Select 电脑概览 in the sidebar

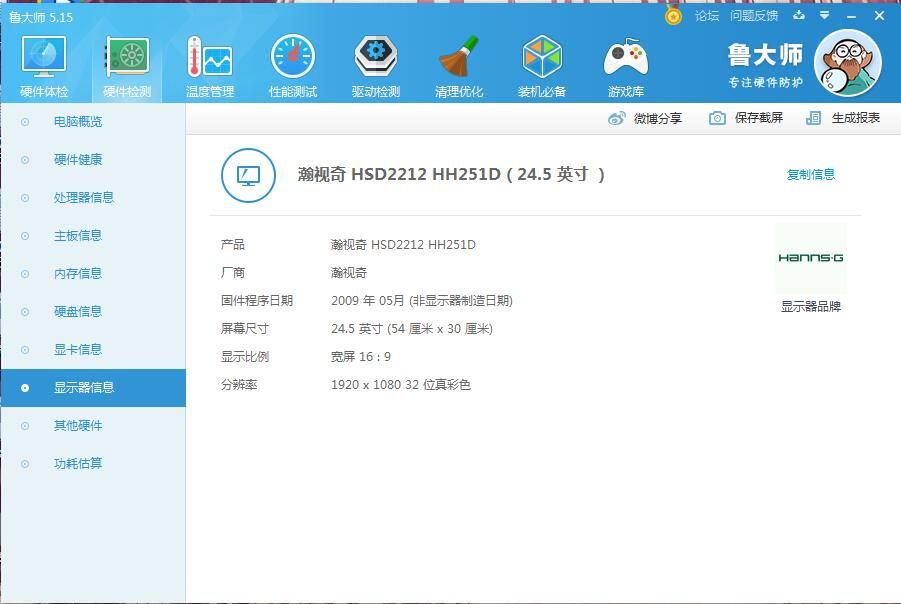(x=78, y=122)
